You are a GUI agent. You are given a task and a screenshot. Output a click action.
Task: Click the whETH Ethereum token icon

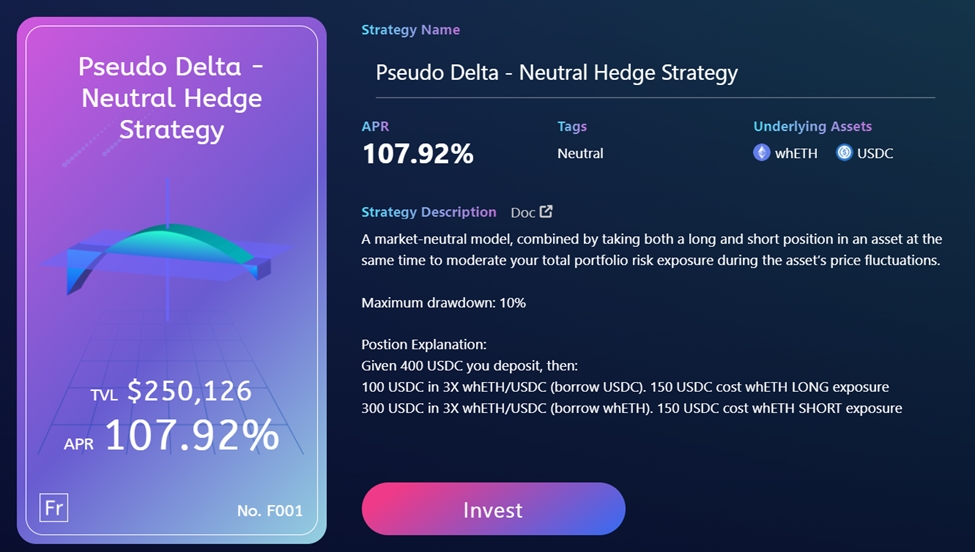(762, 153)
